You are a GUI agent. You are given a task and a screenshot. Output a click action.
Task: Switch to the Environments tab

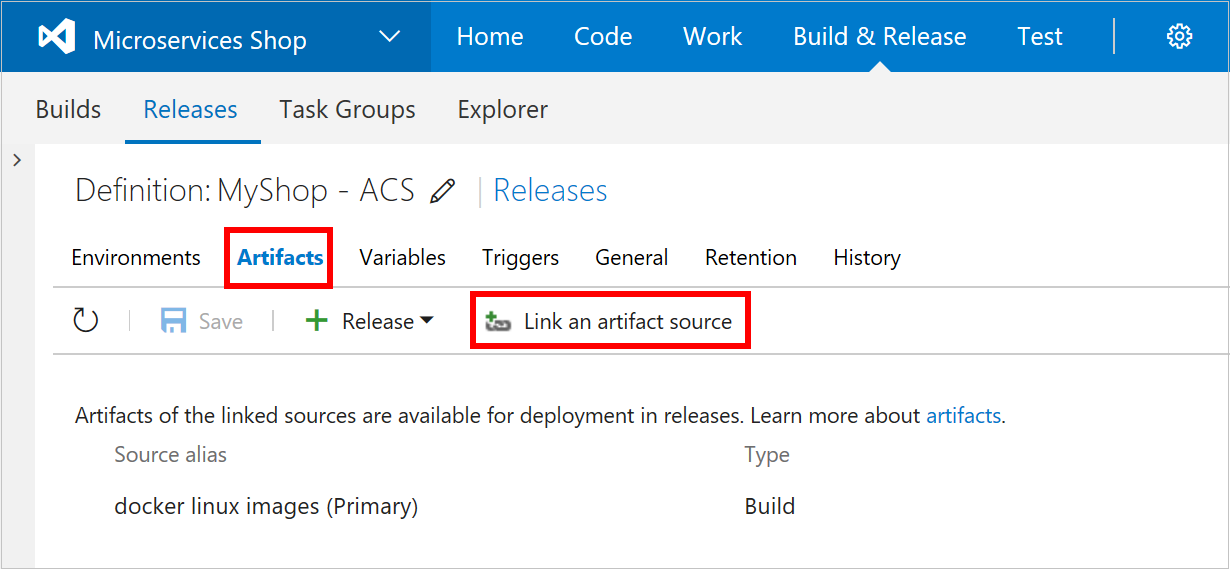tap(136, 257)
